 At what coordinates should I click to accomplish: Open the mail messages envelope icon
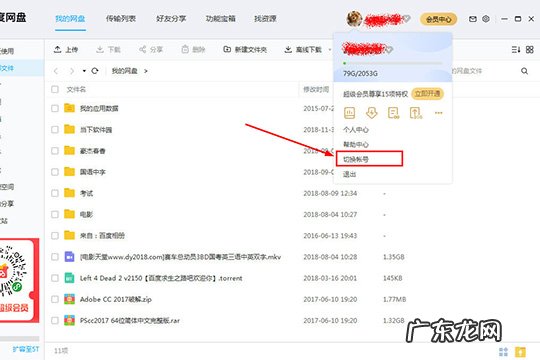tap(473, 19)
